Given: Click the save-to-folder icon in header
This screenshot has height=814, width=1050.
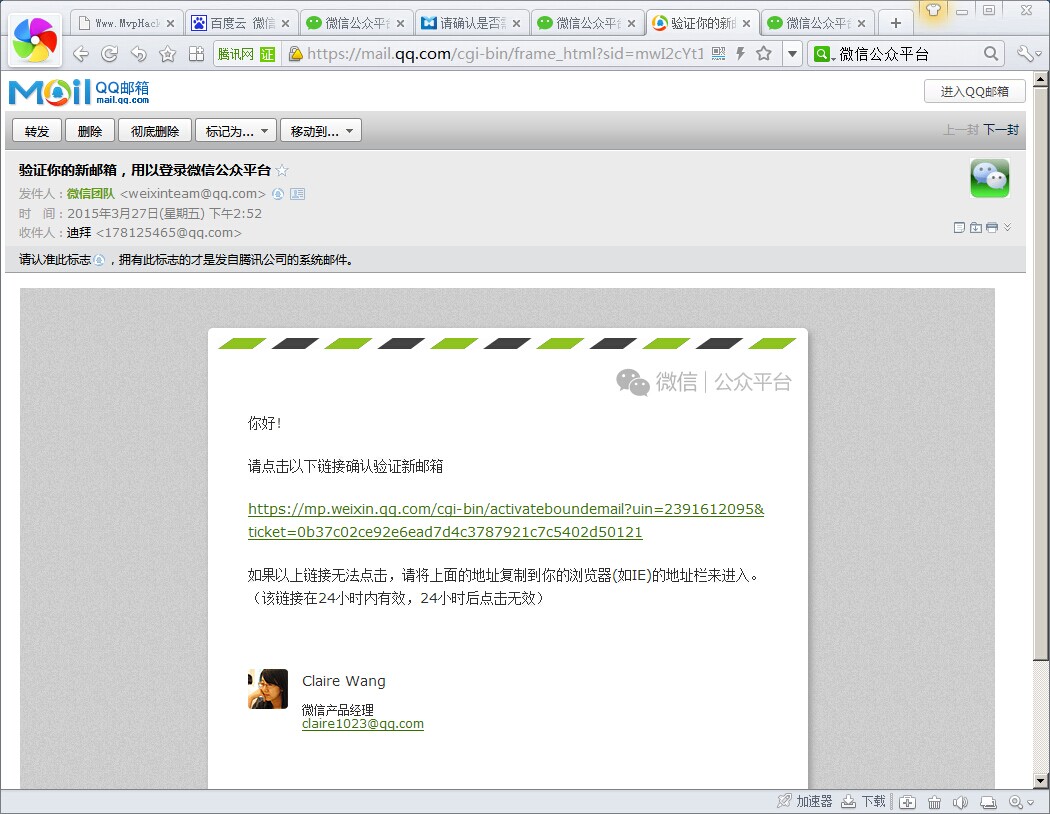Looking at the screenshot, I should (976, 228).
